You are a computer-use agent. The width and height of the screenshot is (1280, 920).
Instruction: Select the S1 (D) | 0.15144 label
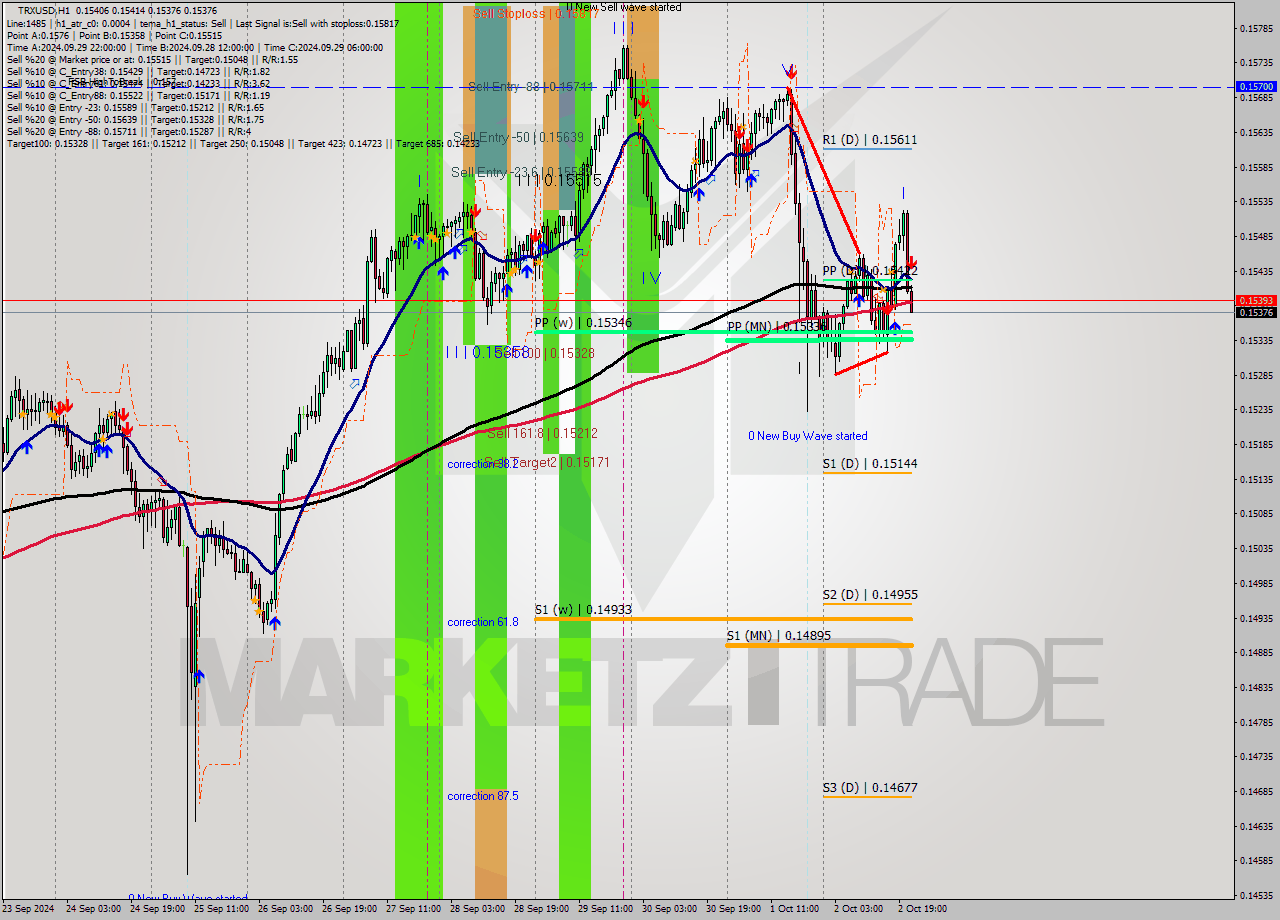pyautogui.click(x=869, y=464)
